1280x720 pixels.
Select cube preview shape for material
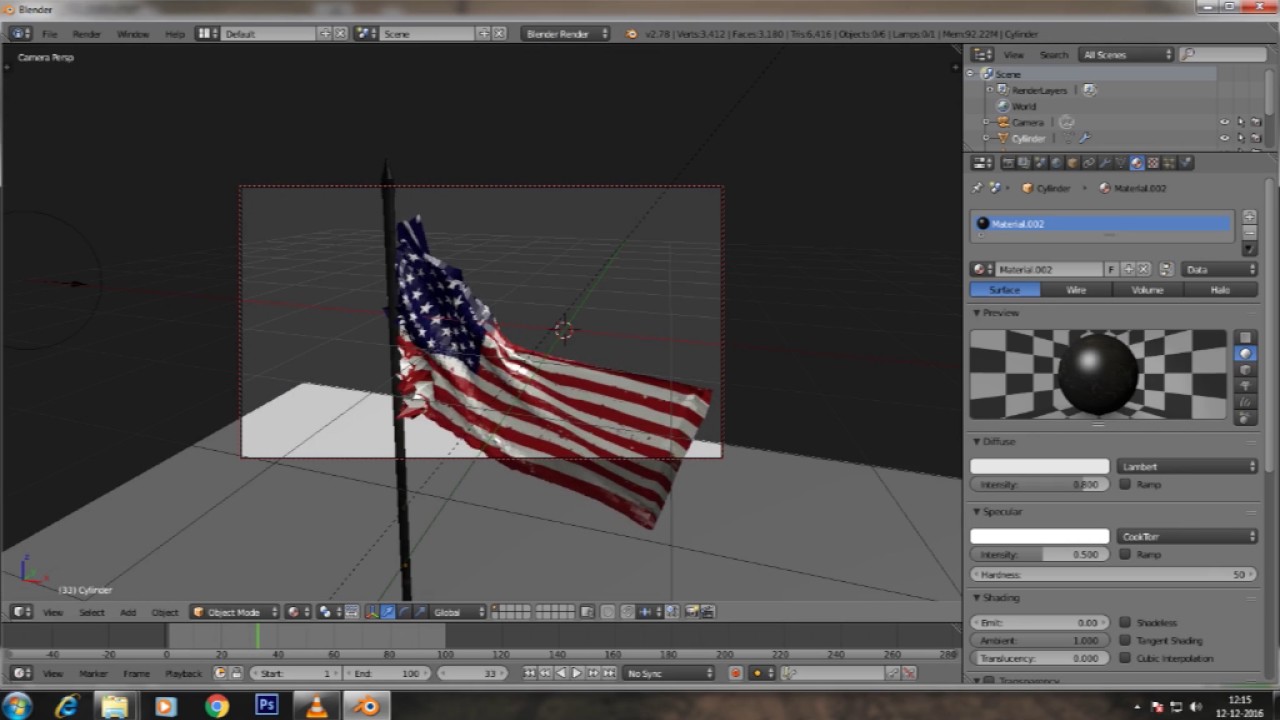(1245, 370)
